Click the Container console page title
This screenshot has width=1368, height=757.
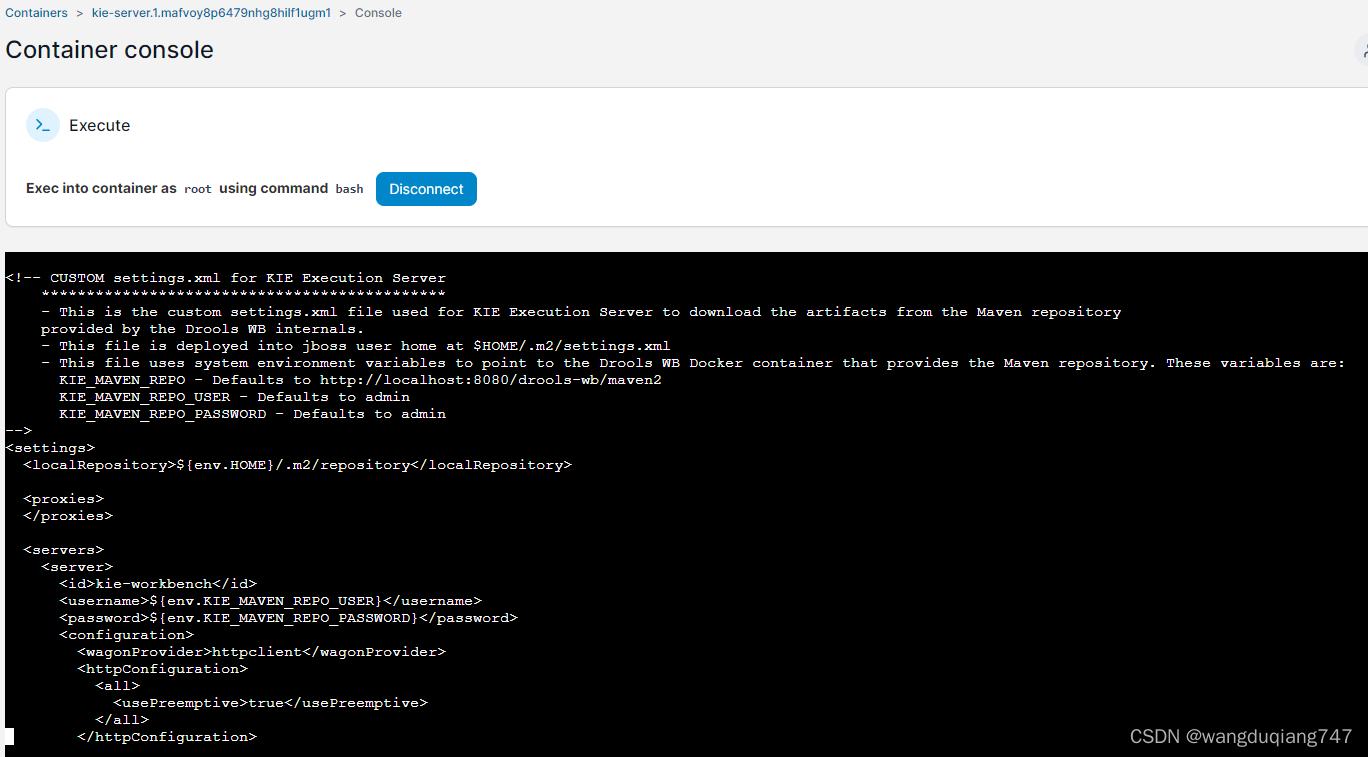point(109,50)
